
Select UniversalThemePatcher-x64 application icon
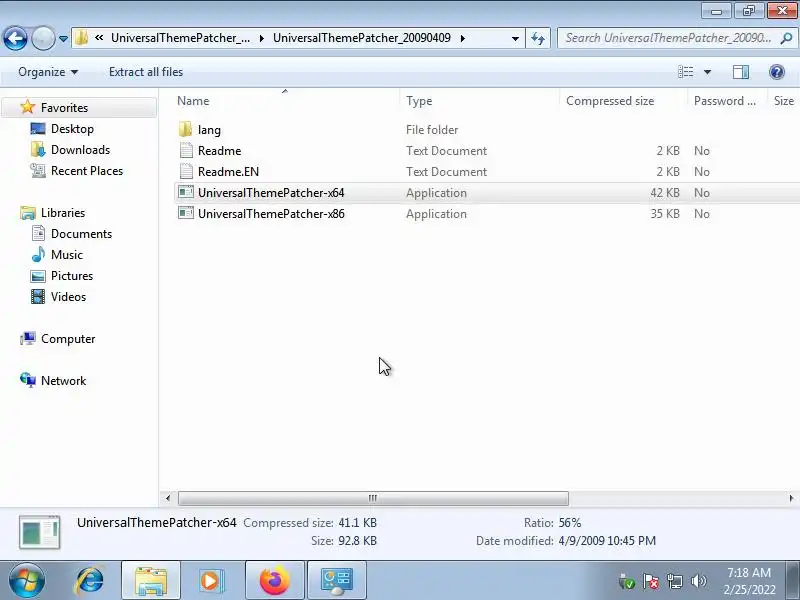pyautogui.click(x=186, y=192)
